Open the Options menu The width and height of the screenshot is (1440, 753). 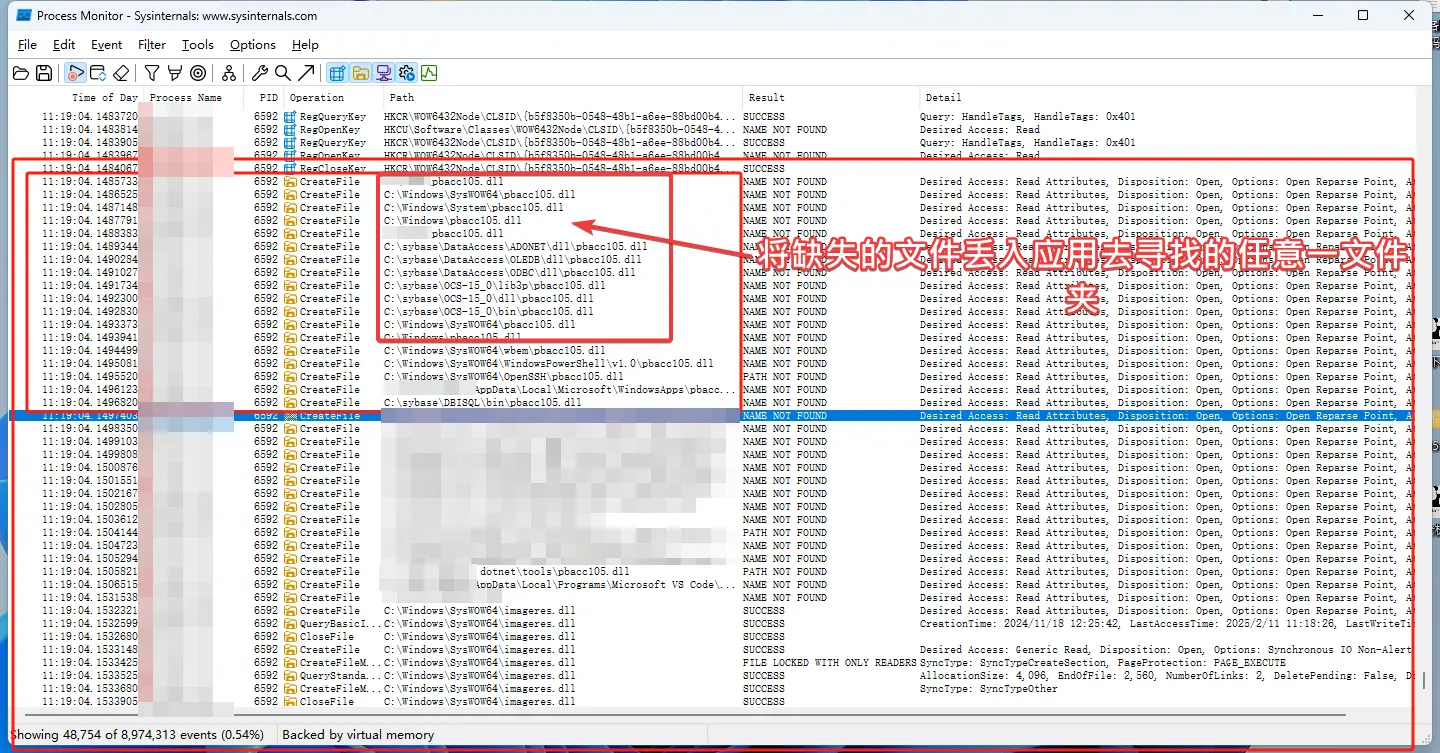pos(252,45)
